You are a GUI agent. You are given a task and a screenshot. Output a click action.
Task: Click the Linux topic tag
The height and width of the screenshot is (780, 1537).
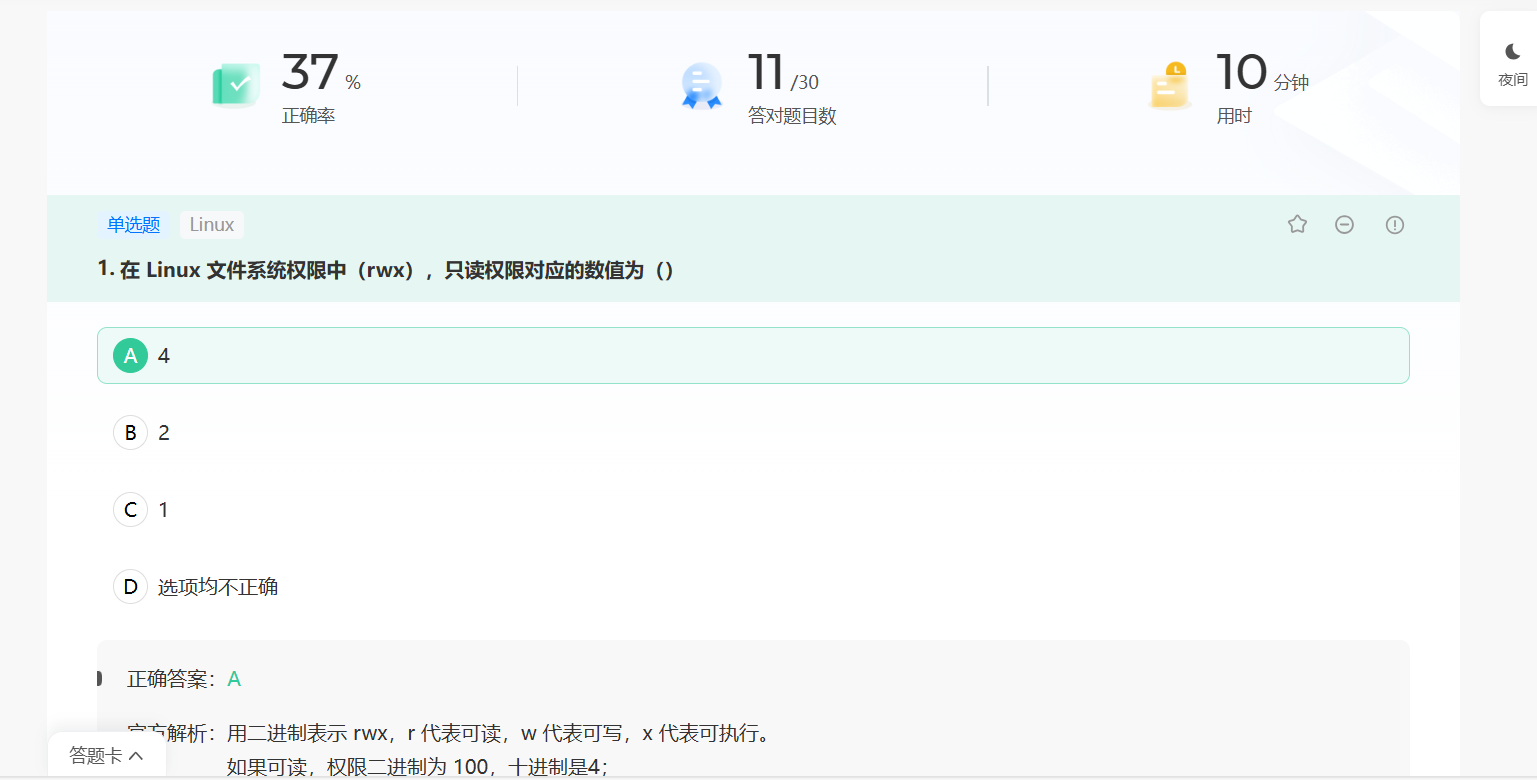pos(212,225)
